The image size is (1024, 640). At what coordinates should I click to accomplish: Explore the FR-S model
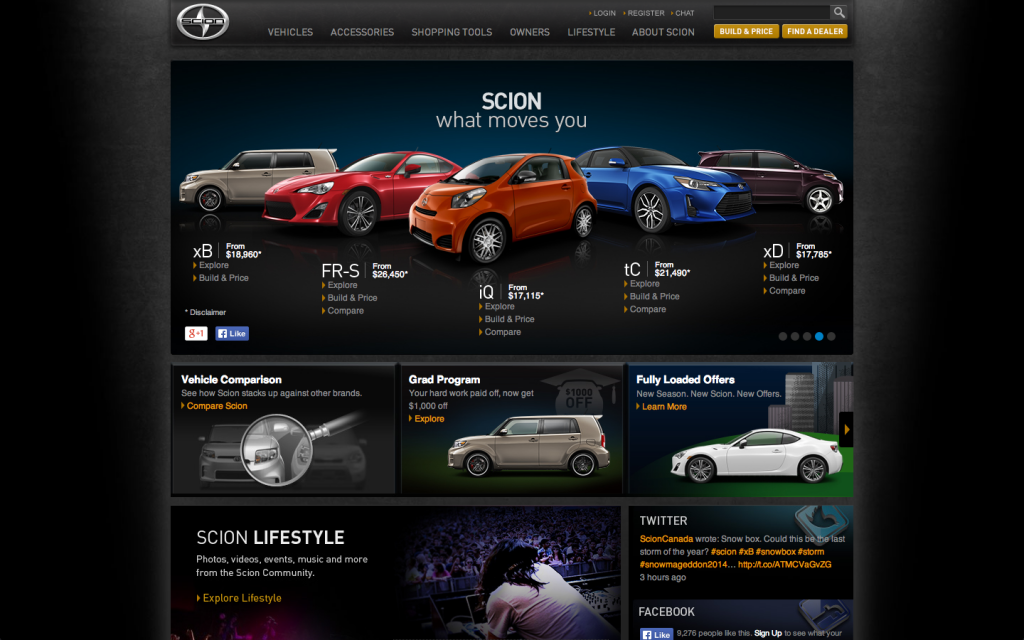(x=342, y=285)
